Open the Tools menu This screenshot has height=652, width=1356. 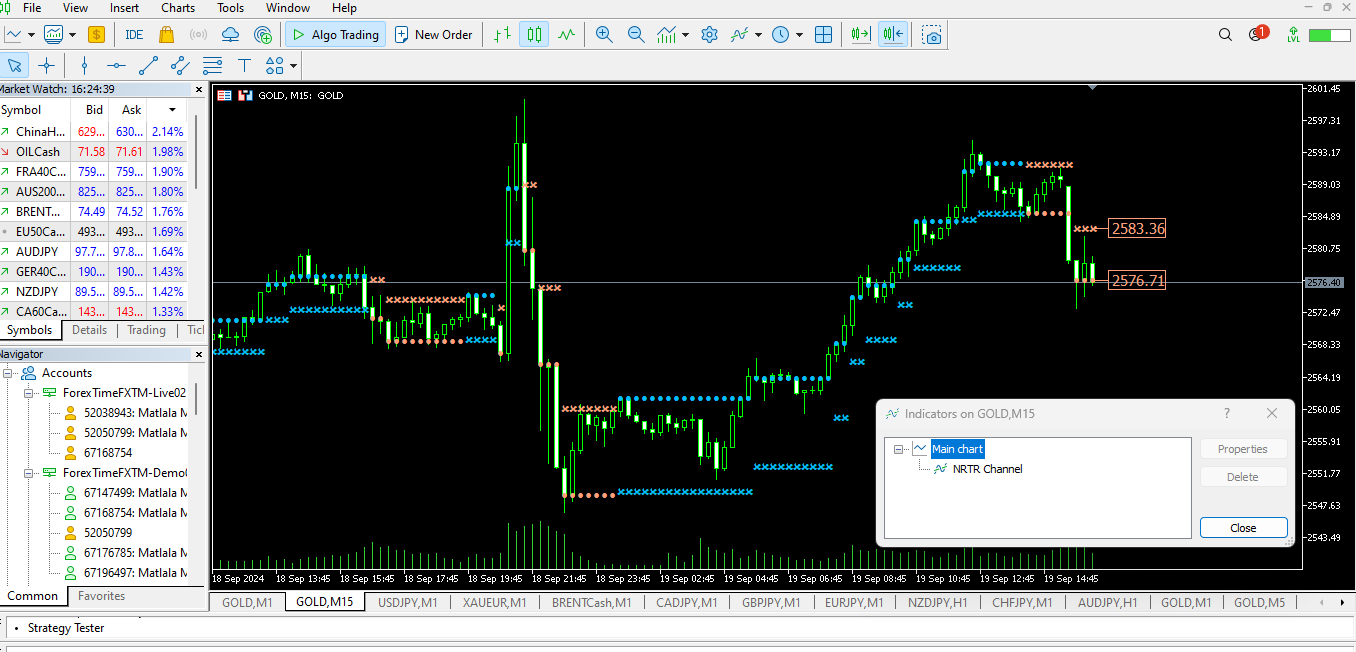coord(231,8)
